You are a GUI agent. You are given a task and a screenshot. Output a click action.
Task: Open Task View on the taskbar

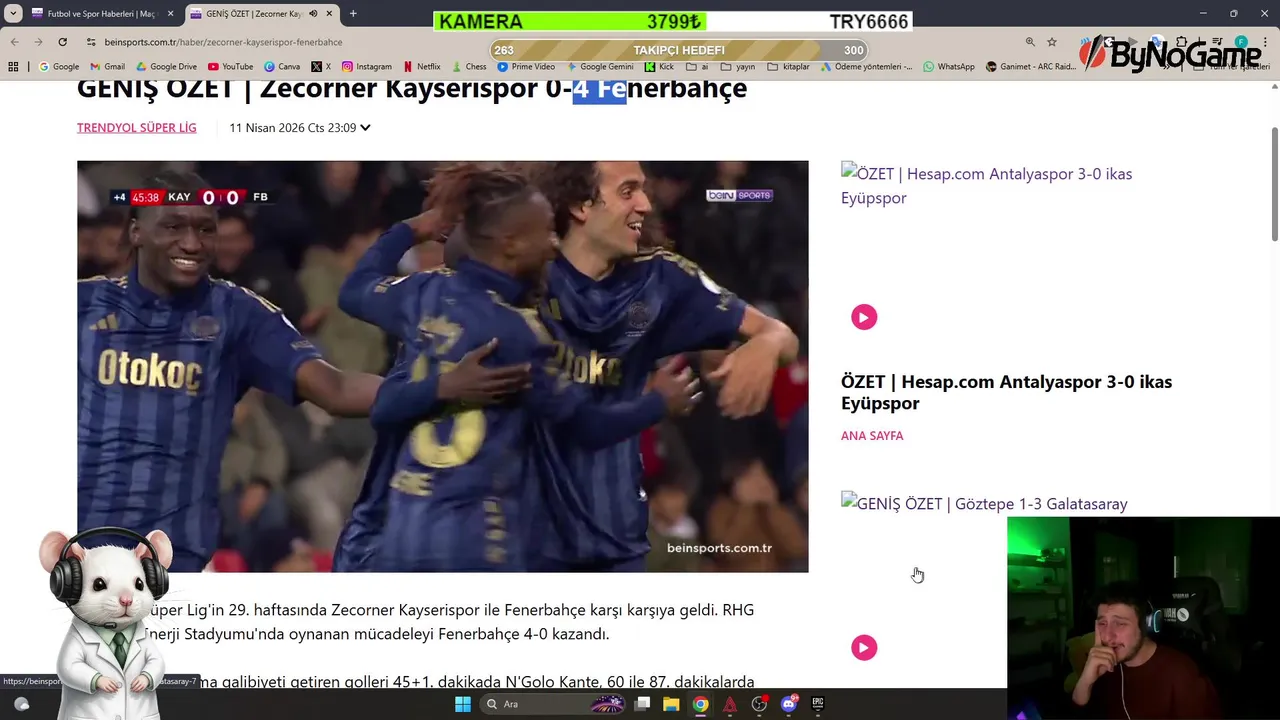pyautogui.click(x=643, y=704)
